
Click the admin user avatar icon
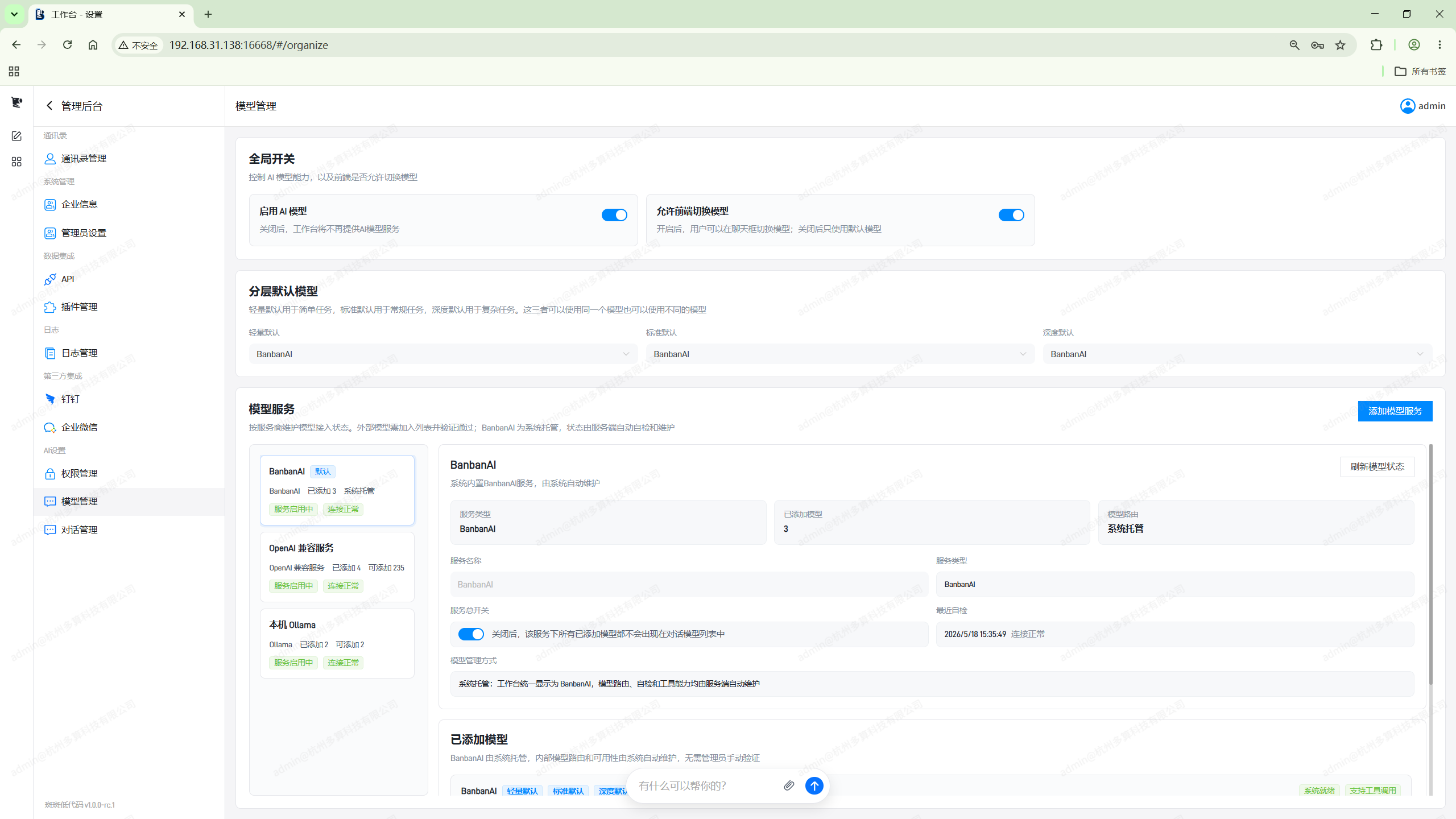point(1407,106)
